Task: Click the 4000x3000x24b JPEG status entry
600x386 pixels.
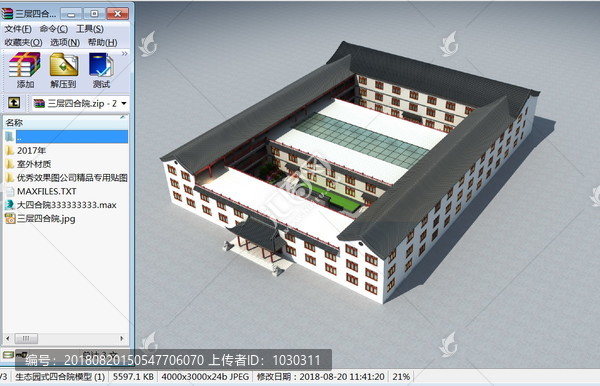Action: tap(205, 377)
